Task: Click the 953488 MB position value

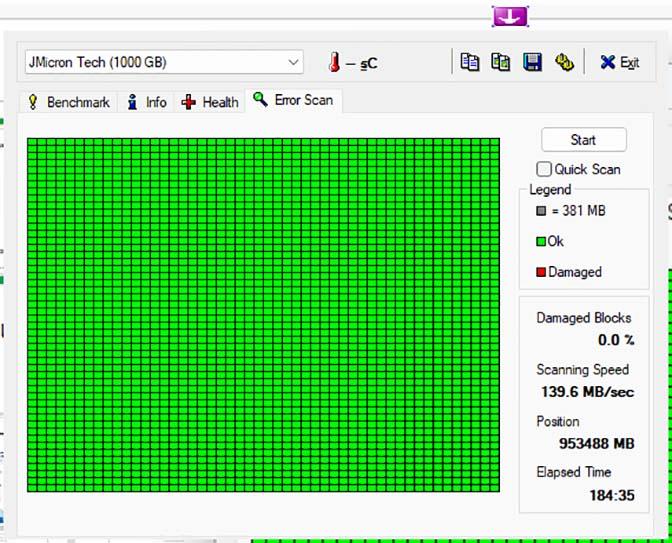Action: click(x=597, y=444)
